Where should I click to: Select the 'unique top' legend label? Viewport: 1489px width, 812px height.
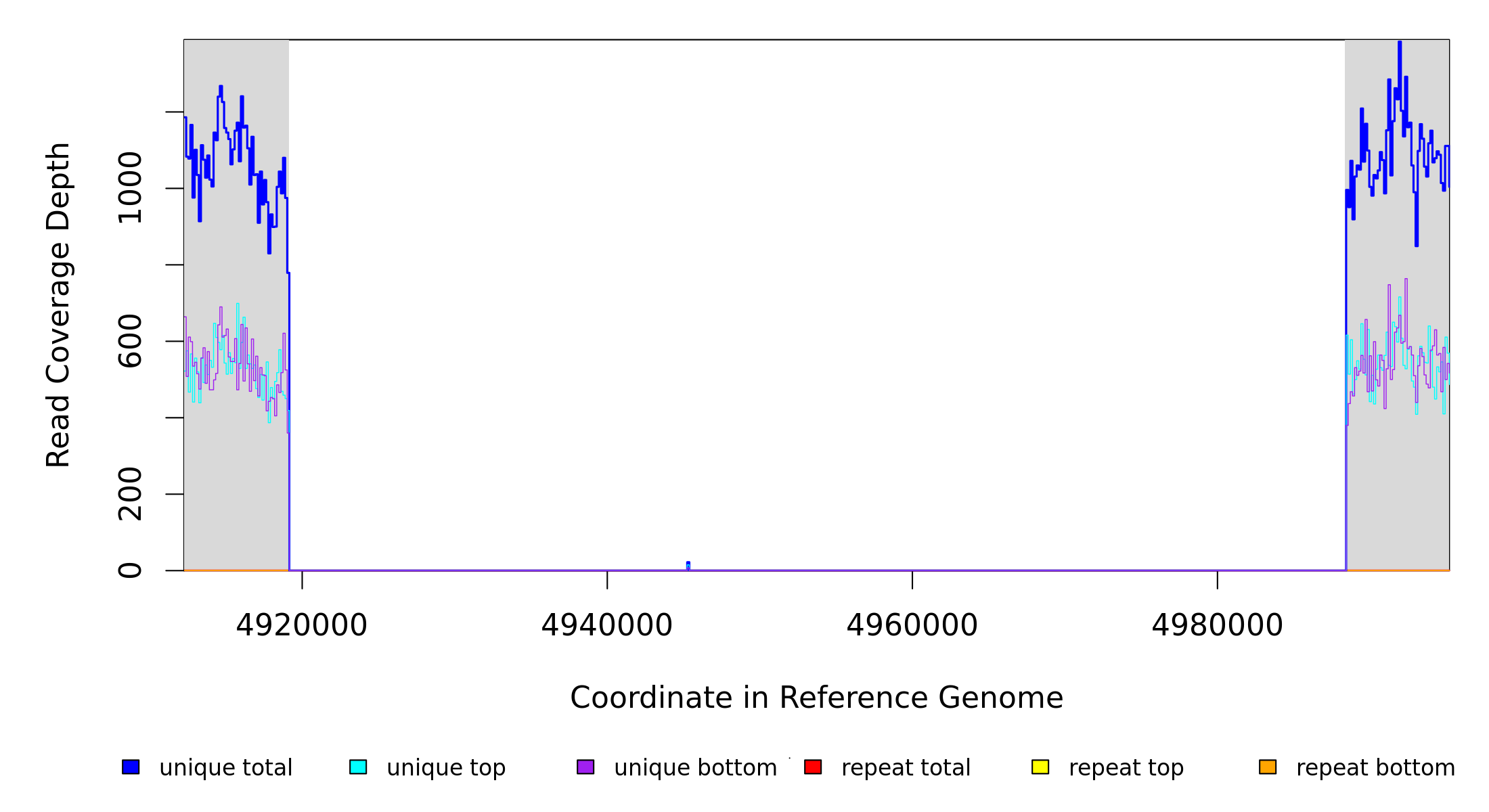(446, 768)
